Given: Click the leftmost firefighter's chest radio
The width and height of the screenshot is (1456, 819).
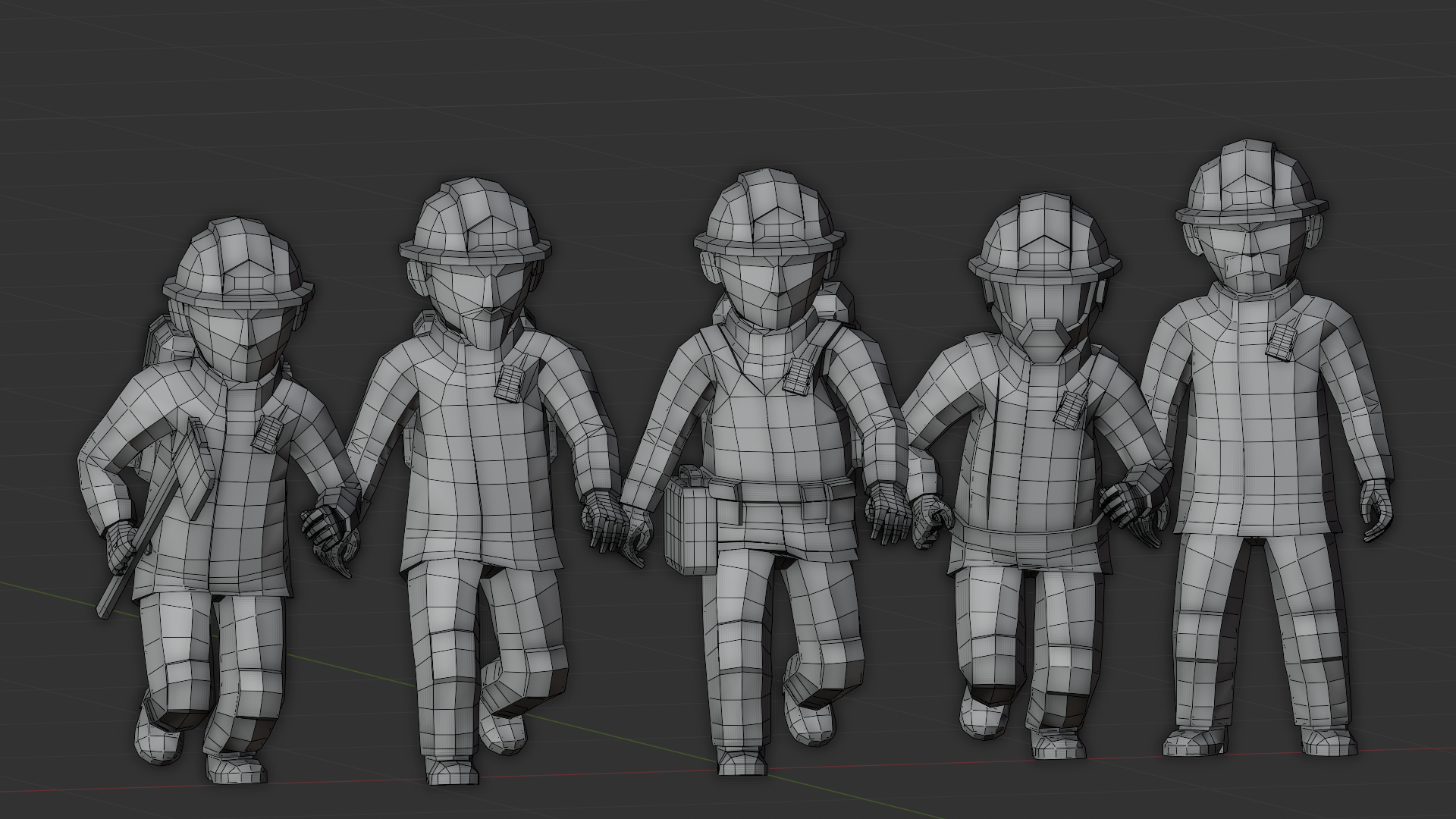Looking at the screenshot, I should [266, 433].
